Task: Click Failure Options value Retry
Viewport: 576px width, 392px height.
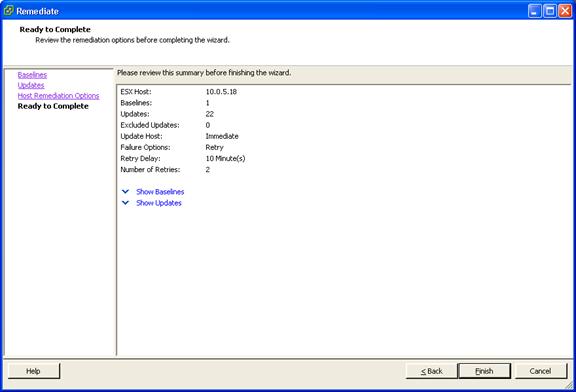Action: pos(215,147)
